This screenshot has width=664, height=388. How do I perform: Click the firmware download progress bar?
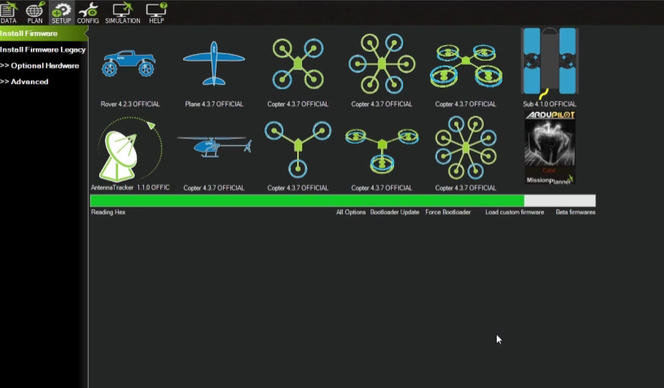tap(343, 201)
